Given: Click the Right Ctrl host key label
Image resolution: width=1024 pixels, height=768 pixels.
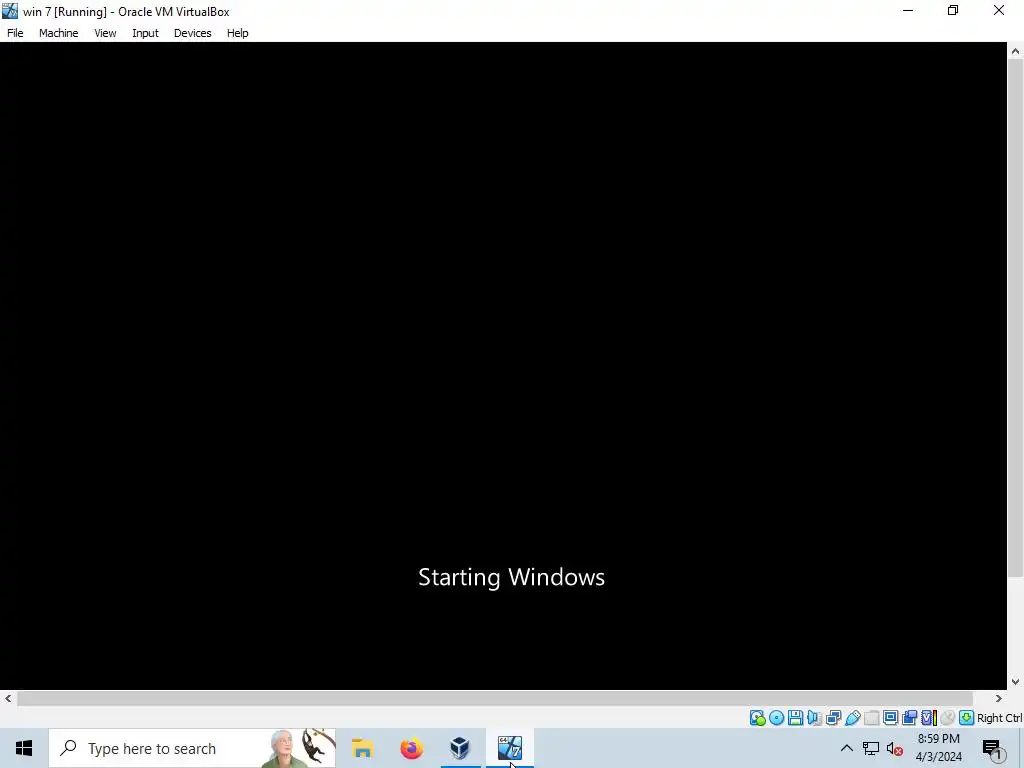Looking at the screenshot, I should click(x=1000, y=718).
